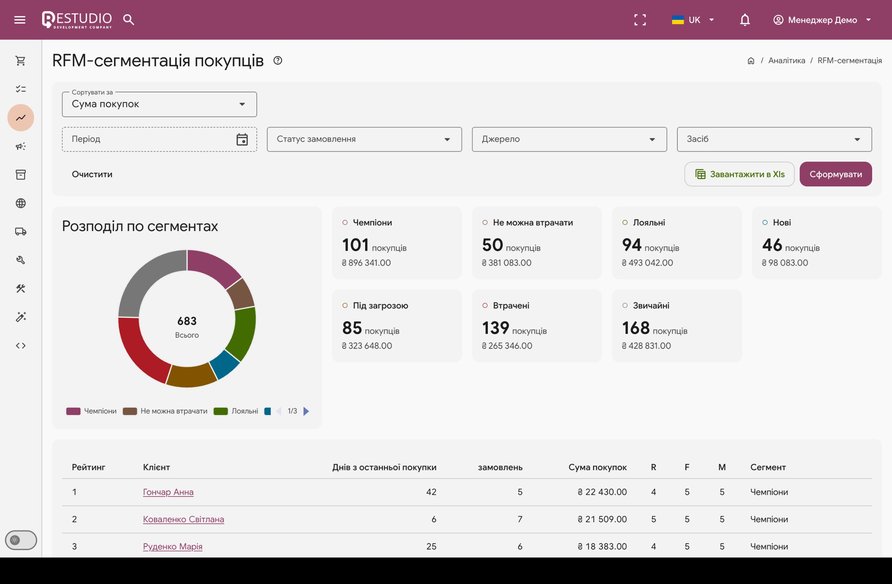This screenshot has height=584, width=892.
Task: Click the Сегмент column header
Action: tap(767, 467)
